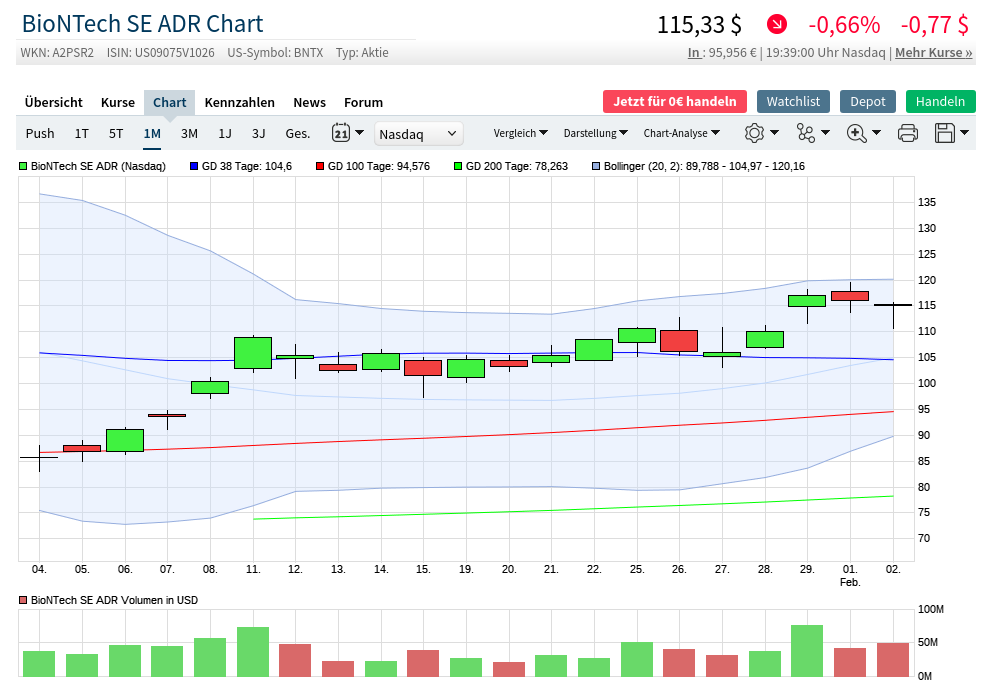Select the 1M timeframe

152,133
